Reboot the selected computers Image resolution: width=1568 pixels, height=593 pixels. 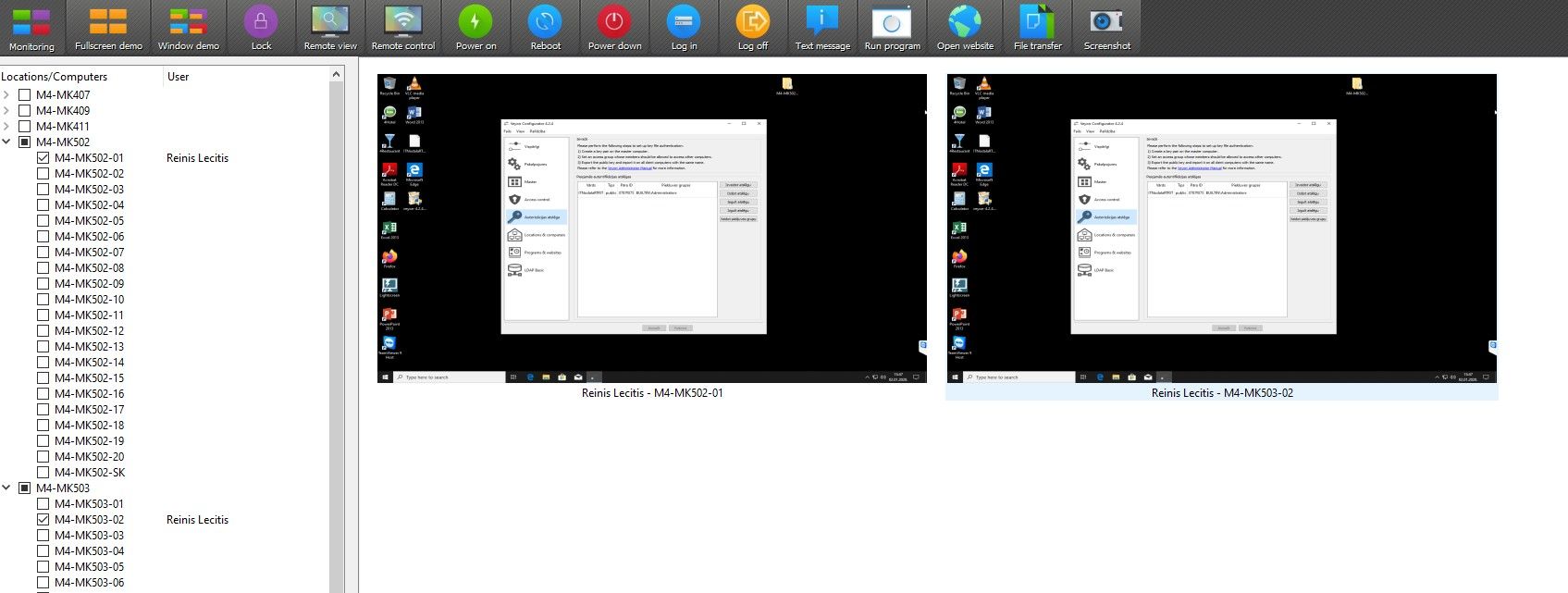(545, 28)
